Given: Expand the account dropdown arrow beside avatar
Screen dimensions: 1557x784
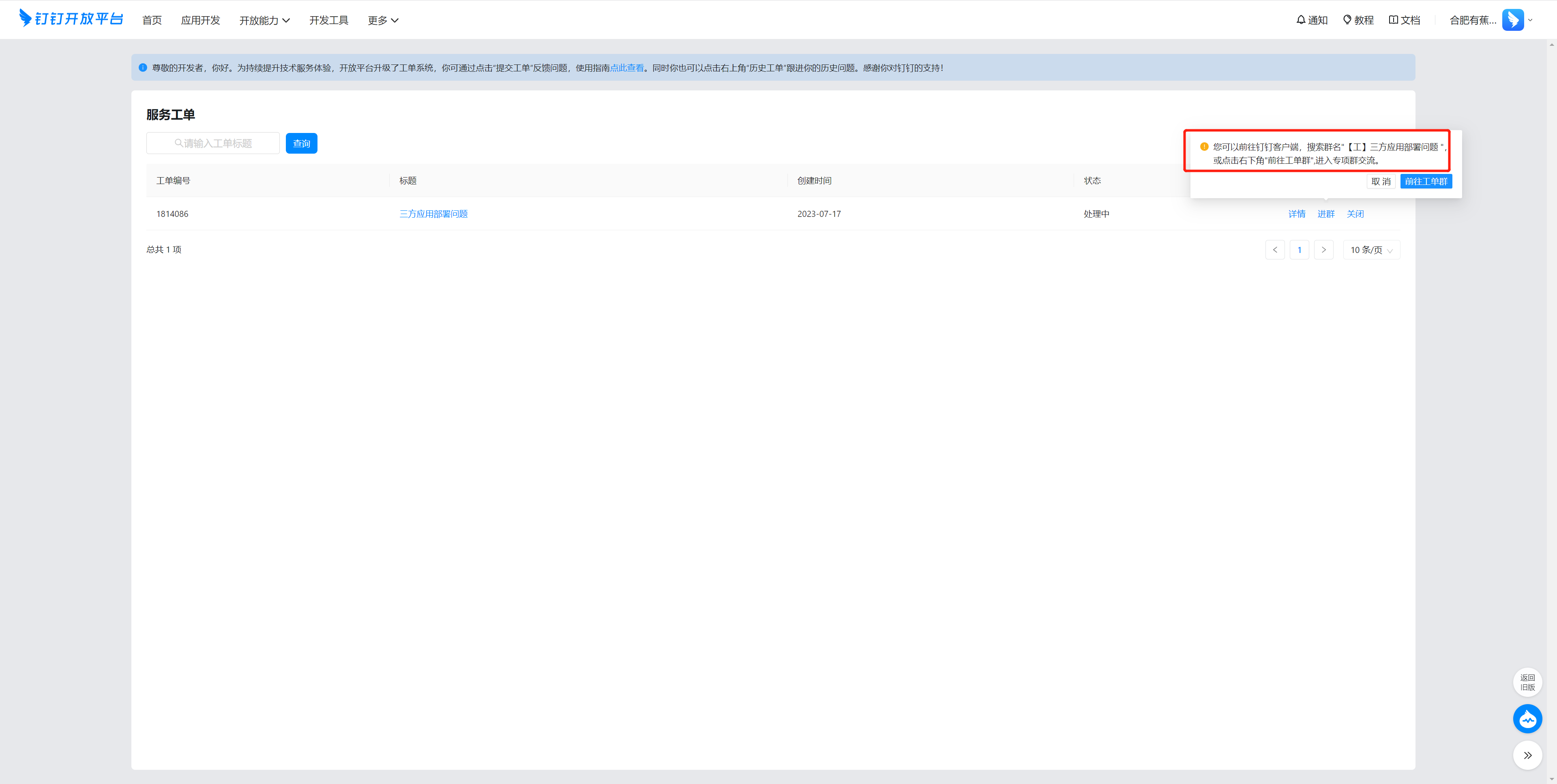Looking at the screenshot, I should [x=1530, y=20].
